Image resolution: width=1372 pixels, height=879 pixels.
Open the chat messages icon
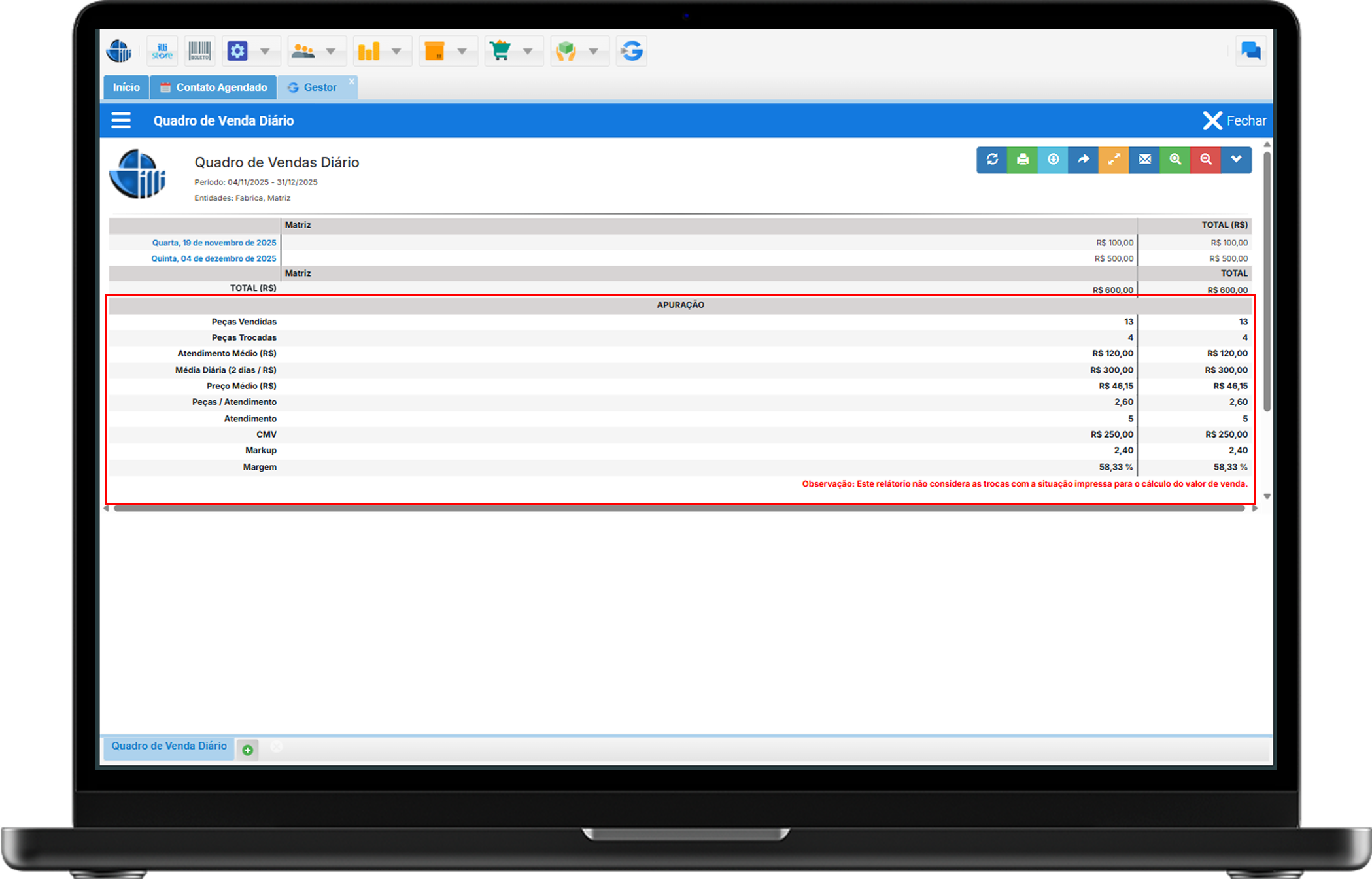pos(1250,51)
